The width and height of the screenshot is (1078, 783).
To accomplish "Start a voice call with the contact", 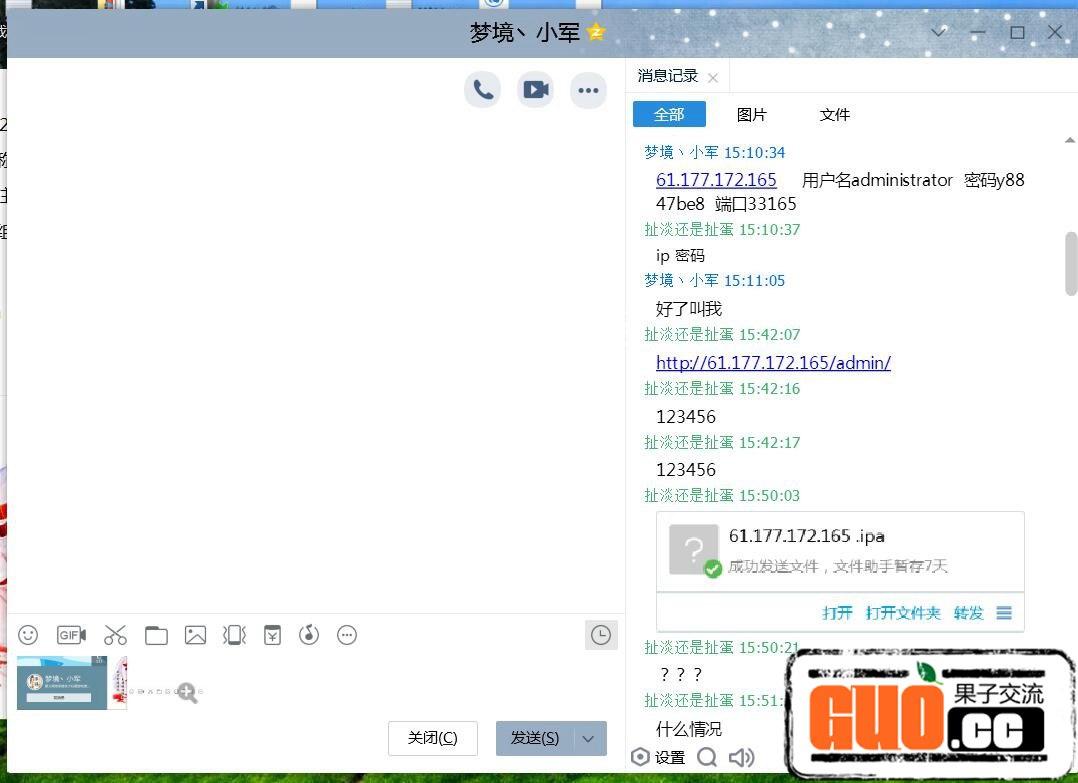I will tap(483, 90).
